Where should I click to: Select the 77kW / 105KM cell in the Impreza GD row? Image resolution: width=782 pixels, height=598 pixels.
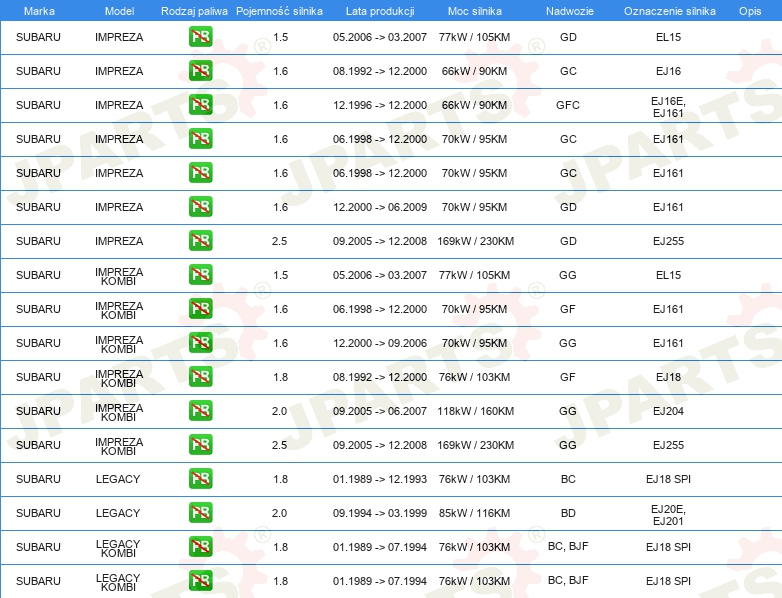pyautogui.click(x=474, y=37)
